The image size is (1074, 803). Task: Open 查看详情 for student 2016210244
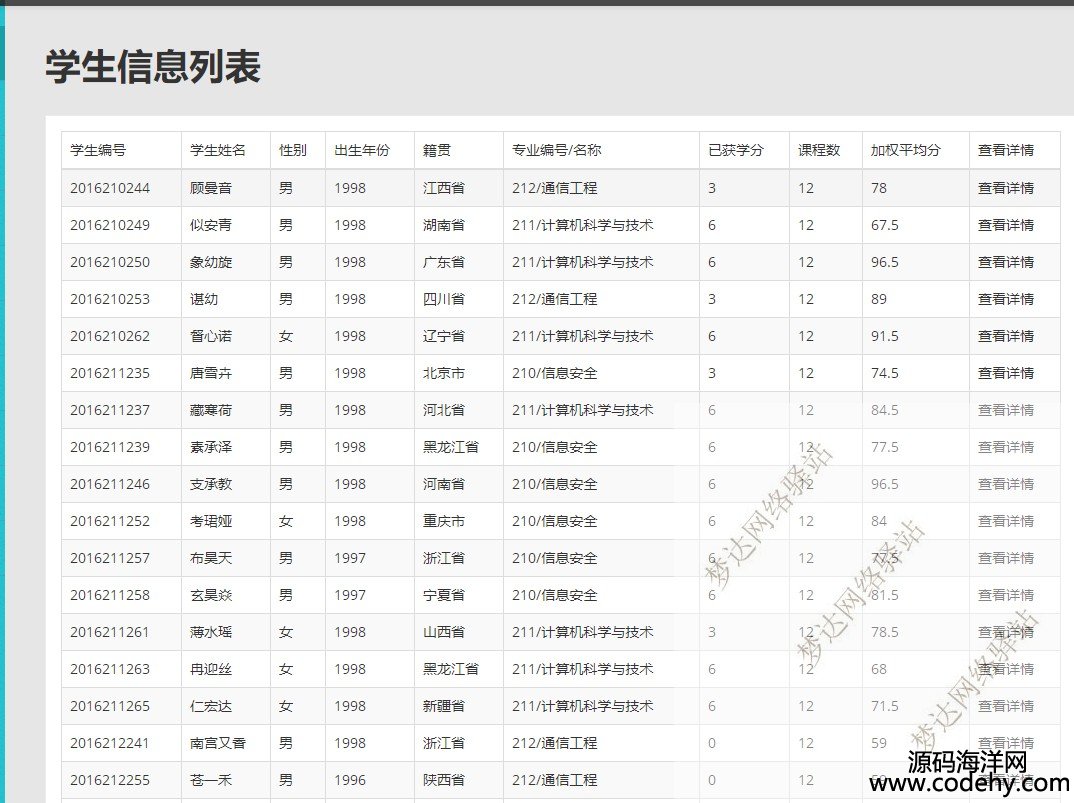(x=1005, y=188)
